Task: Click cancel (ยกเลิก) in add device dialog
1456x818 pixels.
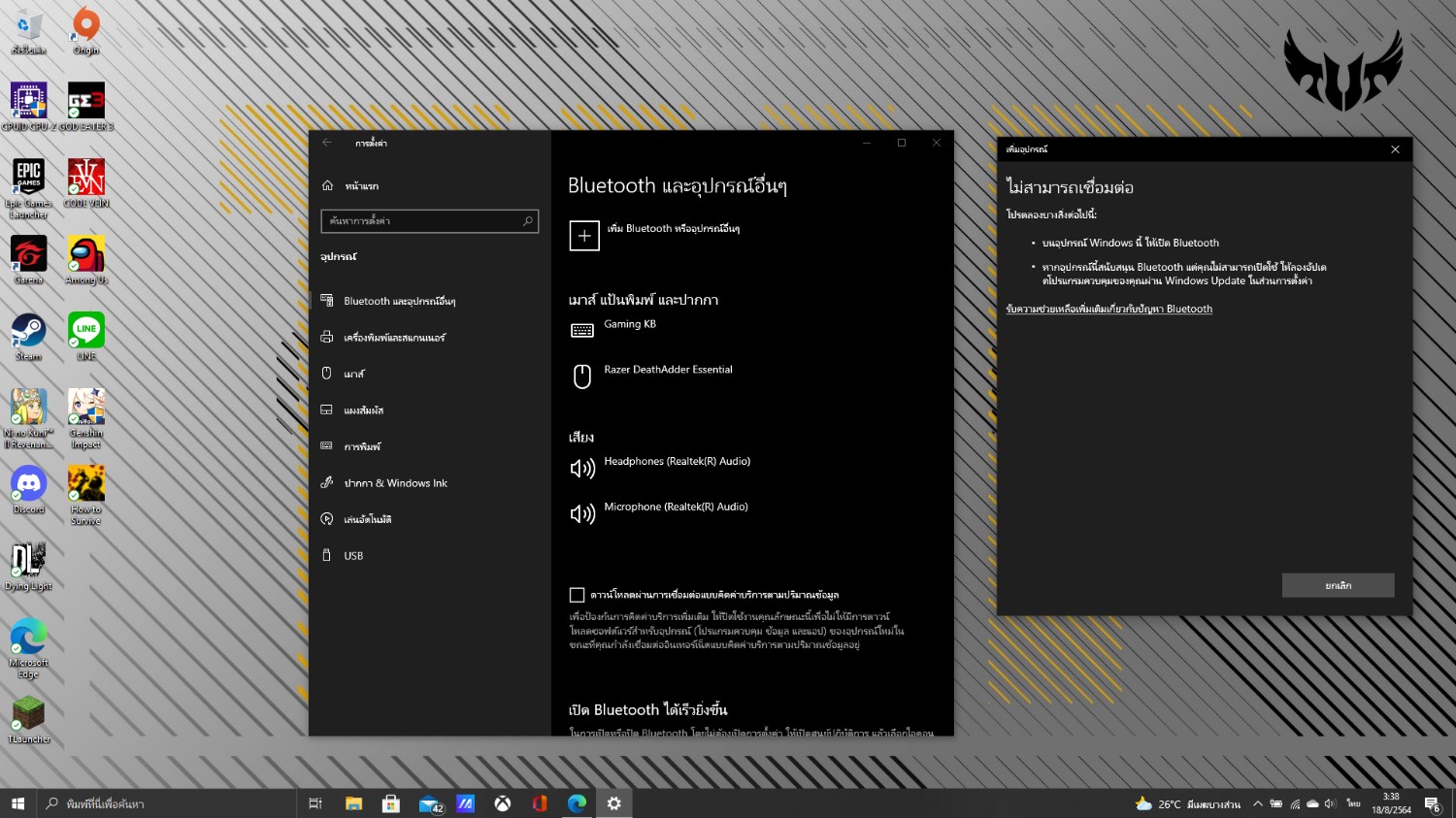Action: point(1338,585)
